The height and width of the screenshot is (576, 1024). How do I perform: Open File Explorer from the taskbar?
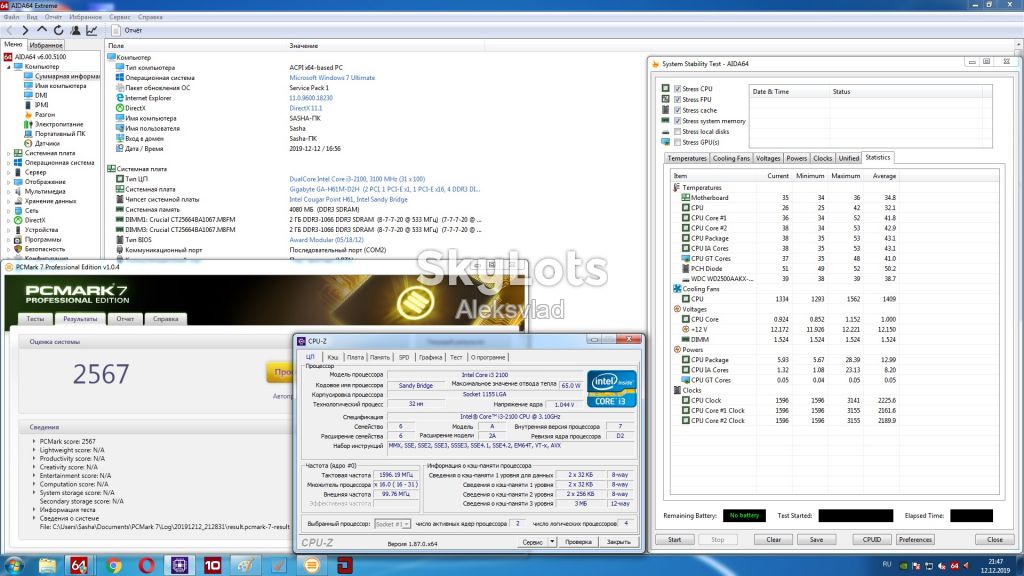pyautogui.click(x=47, y=565)
